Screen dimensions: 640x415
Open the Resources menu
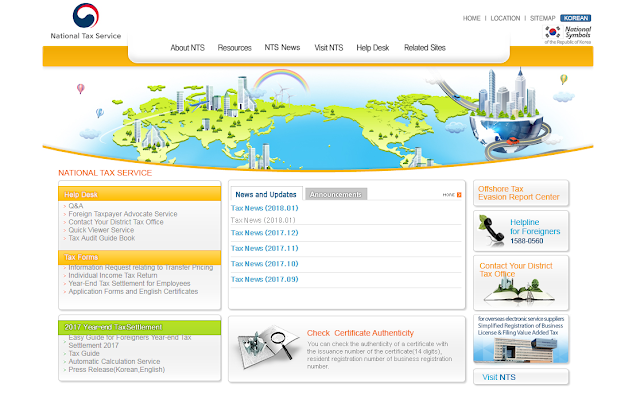point(234,48)
